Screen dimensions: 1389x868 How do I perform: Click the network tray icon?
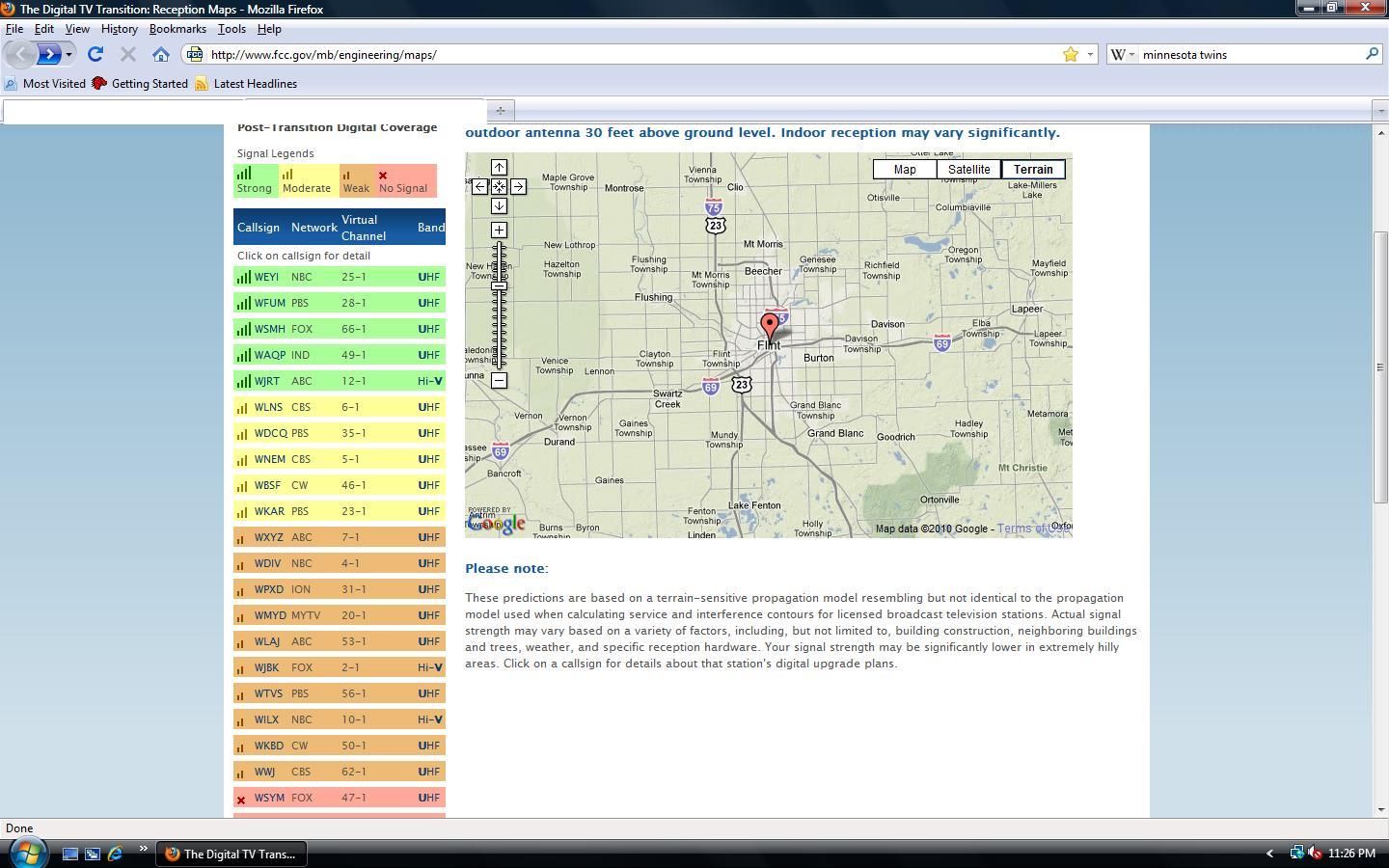coord(1297,854)
